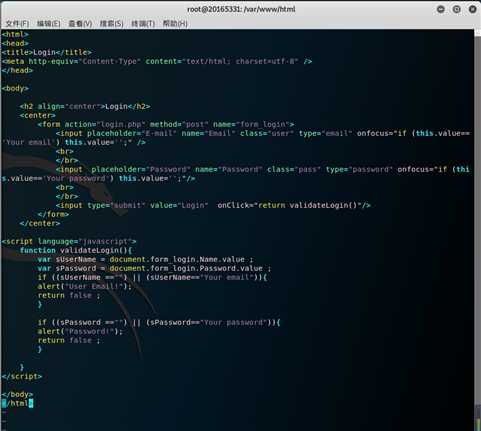Screen dimensions: 481x431
Task: Click the if ((sUserName == condition line
Action: (x=152, y=277)
